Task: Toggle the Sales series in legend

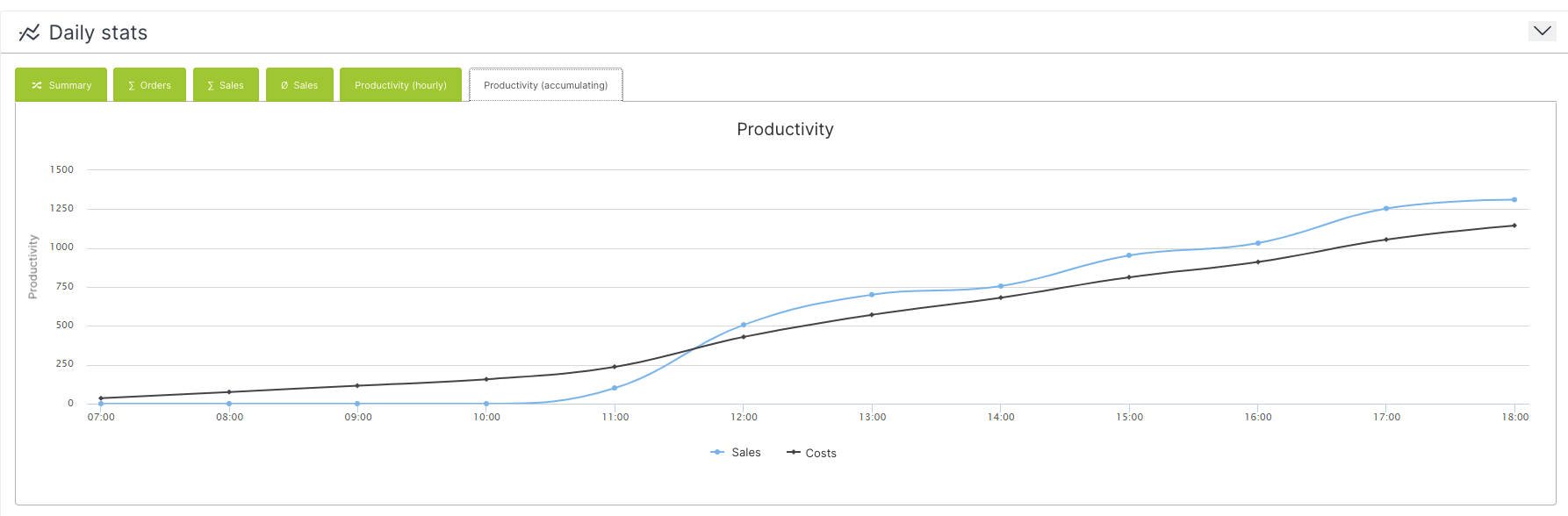Action: click(736, 453)
